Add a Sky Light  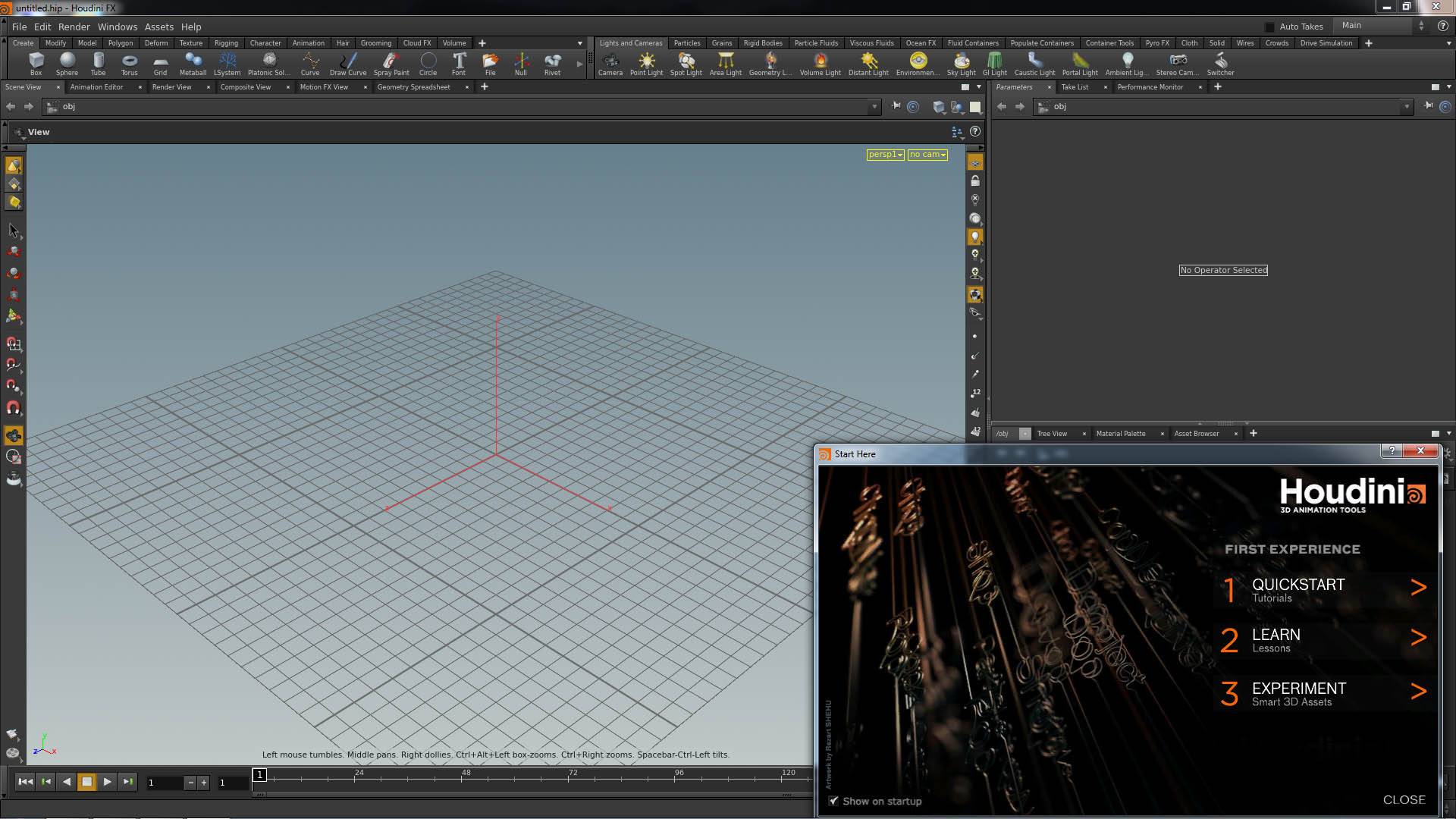pyautogui.click(x=961, y=64)
